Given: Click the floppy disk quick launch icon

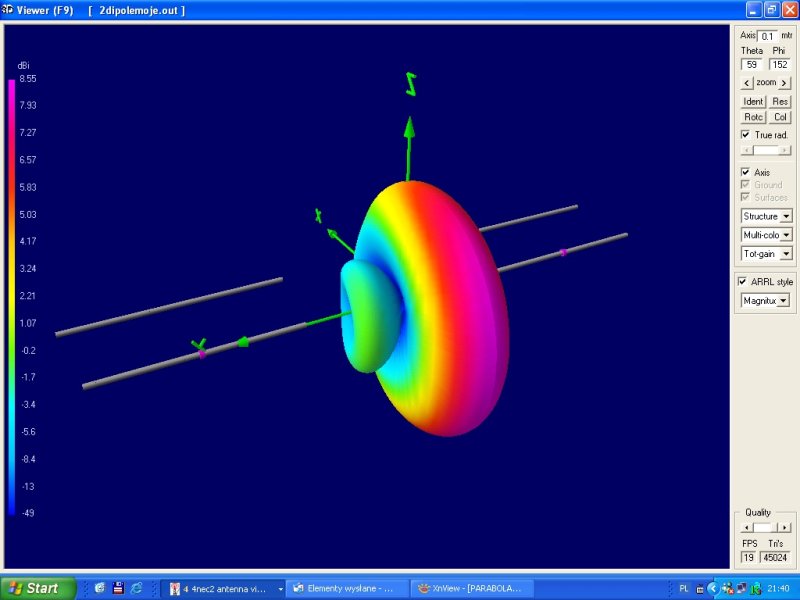Looking at the screenshot, I should [x=118, y=588].
